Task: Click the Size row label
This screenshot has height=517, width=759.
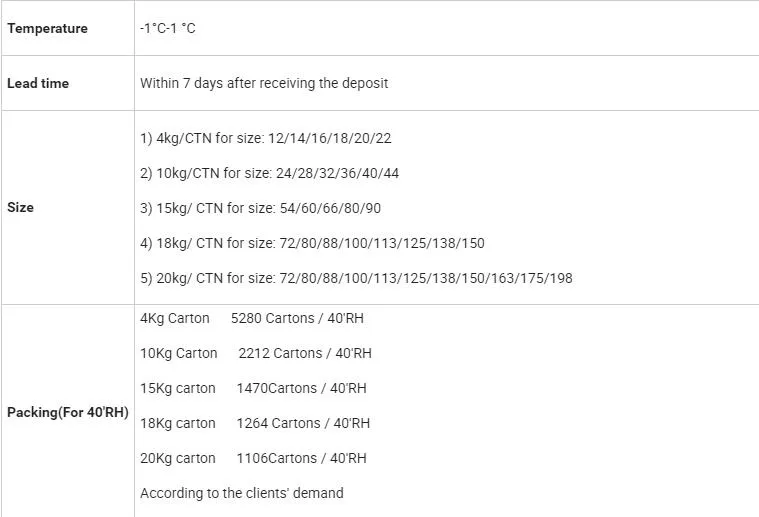Action: pyautogui.click(x=21, y=207)
